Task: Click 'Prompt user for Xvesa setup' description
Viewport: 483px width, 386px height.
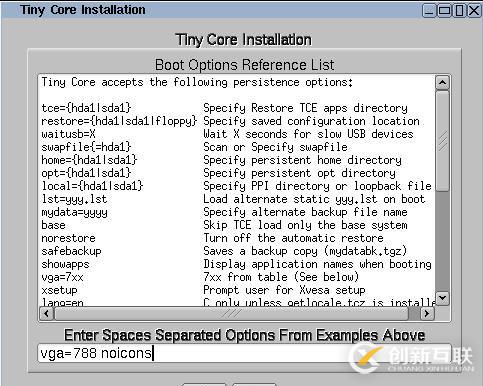Action: pos(284,290)
